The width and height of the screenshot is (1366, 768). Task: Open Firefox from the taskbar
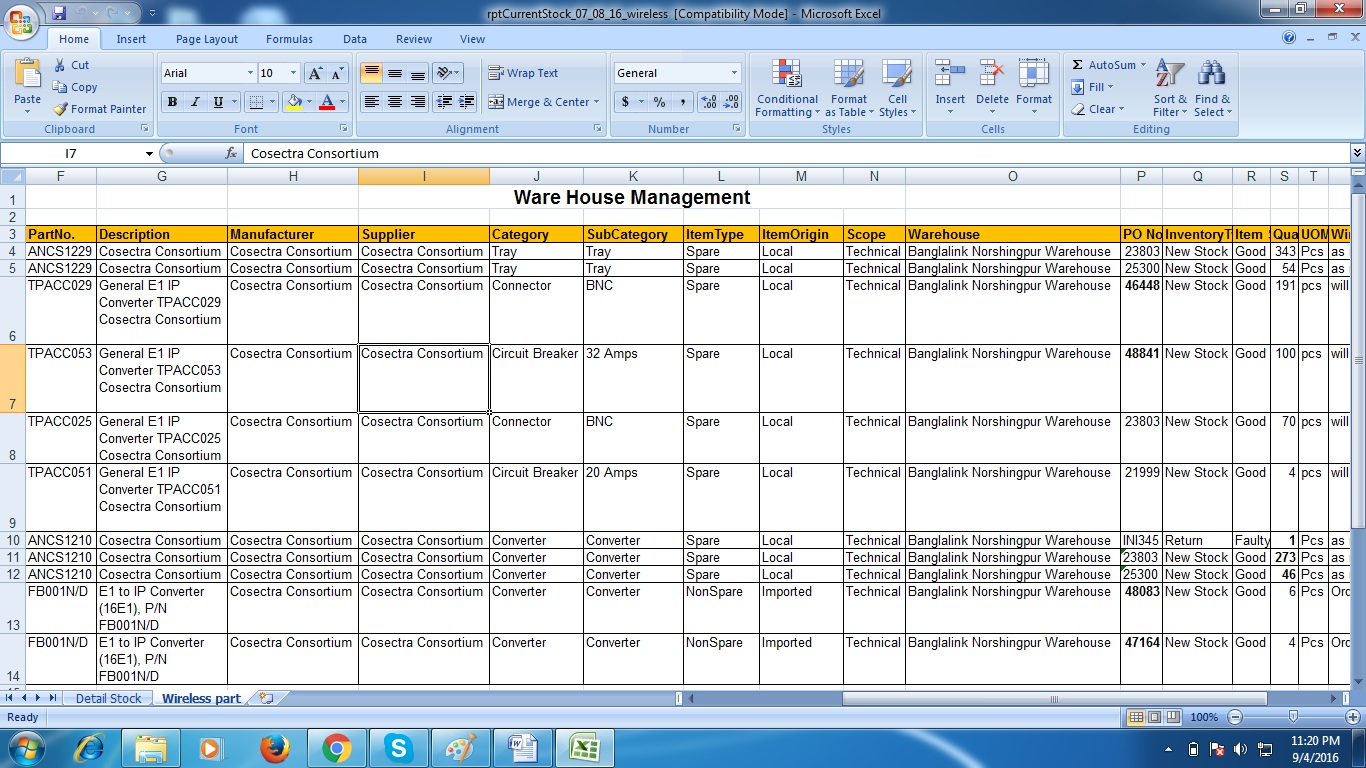pyautogui.click(x=274, y=748)
